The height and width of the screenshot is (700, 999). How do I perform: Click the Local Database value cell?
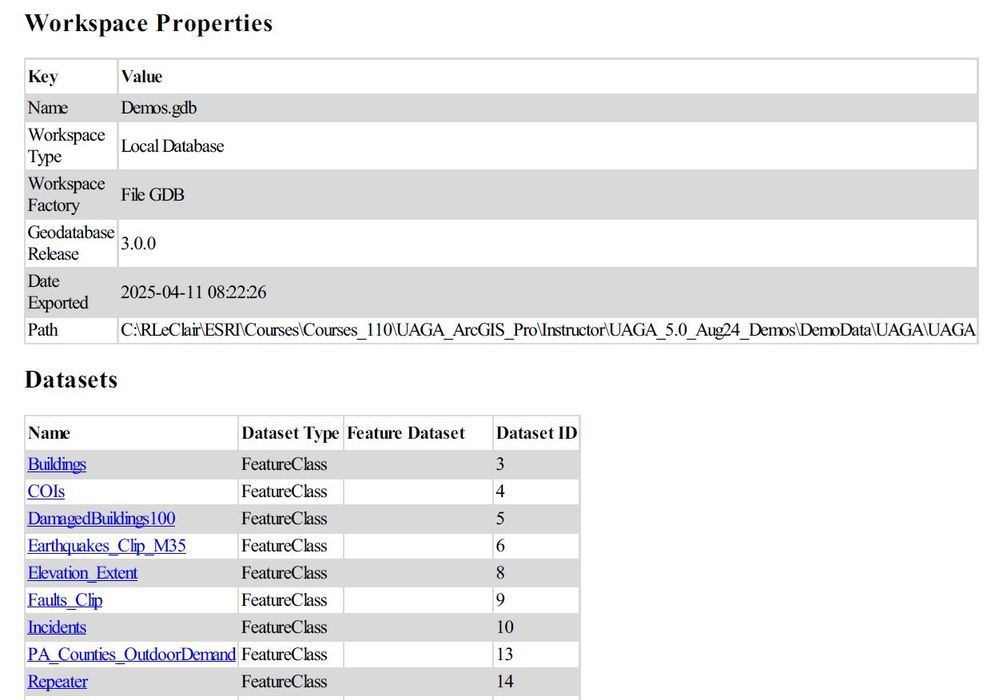[172, 146]
